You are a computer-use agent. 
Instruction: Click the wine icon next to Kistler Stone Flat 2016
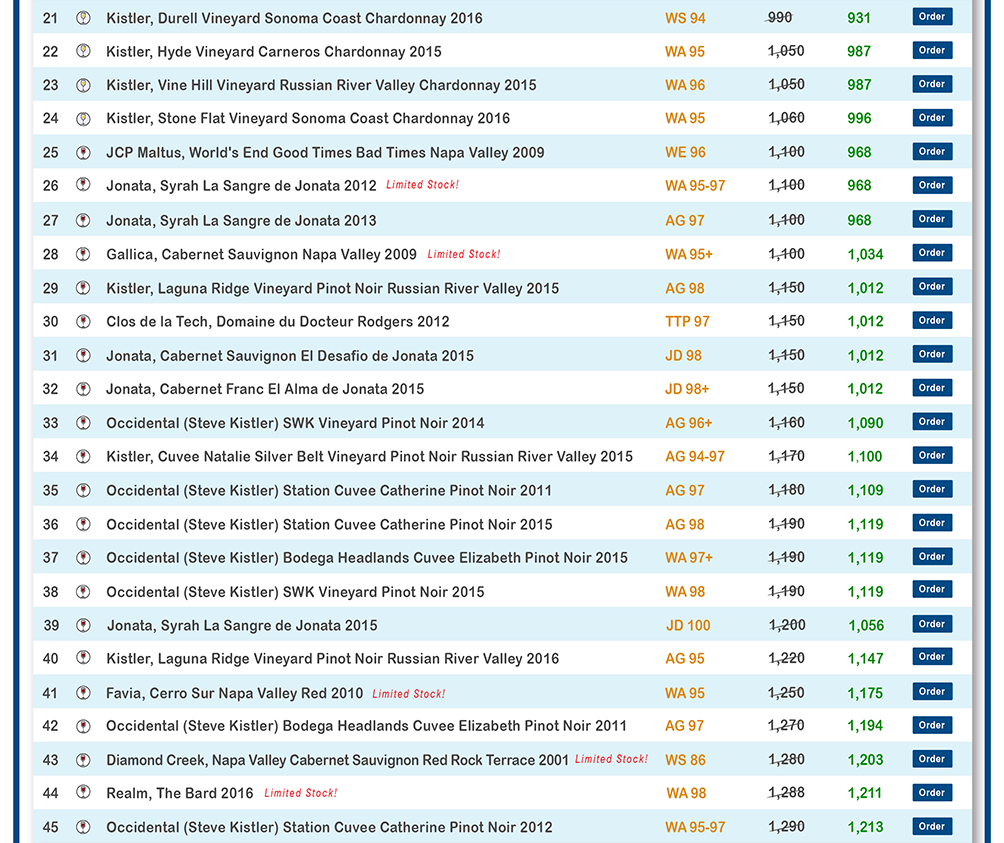point(83,118)
